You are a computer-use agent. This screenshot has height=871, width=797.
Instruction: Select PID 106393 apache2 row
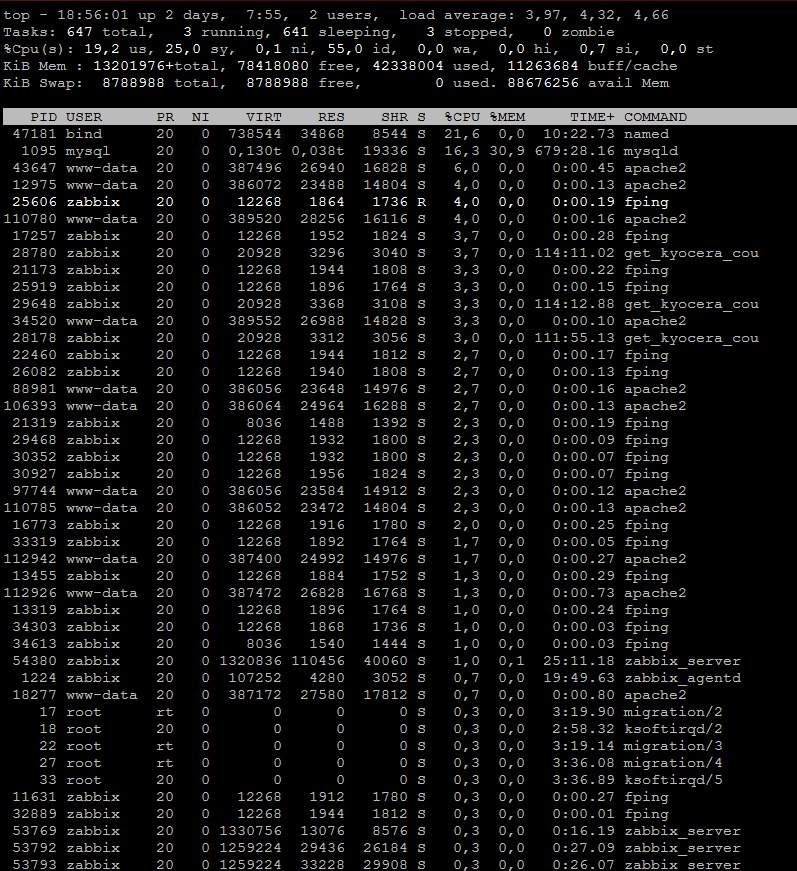[x=398, y=406]
